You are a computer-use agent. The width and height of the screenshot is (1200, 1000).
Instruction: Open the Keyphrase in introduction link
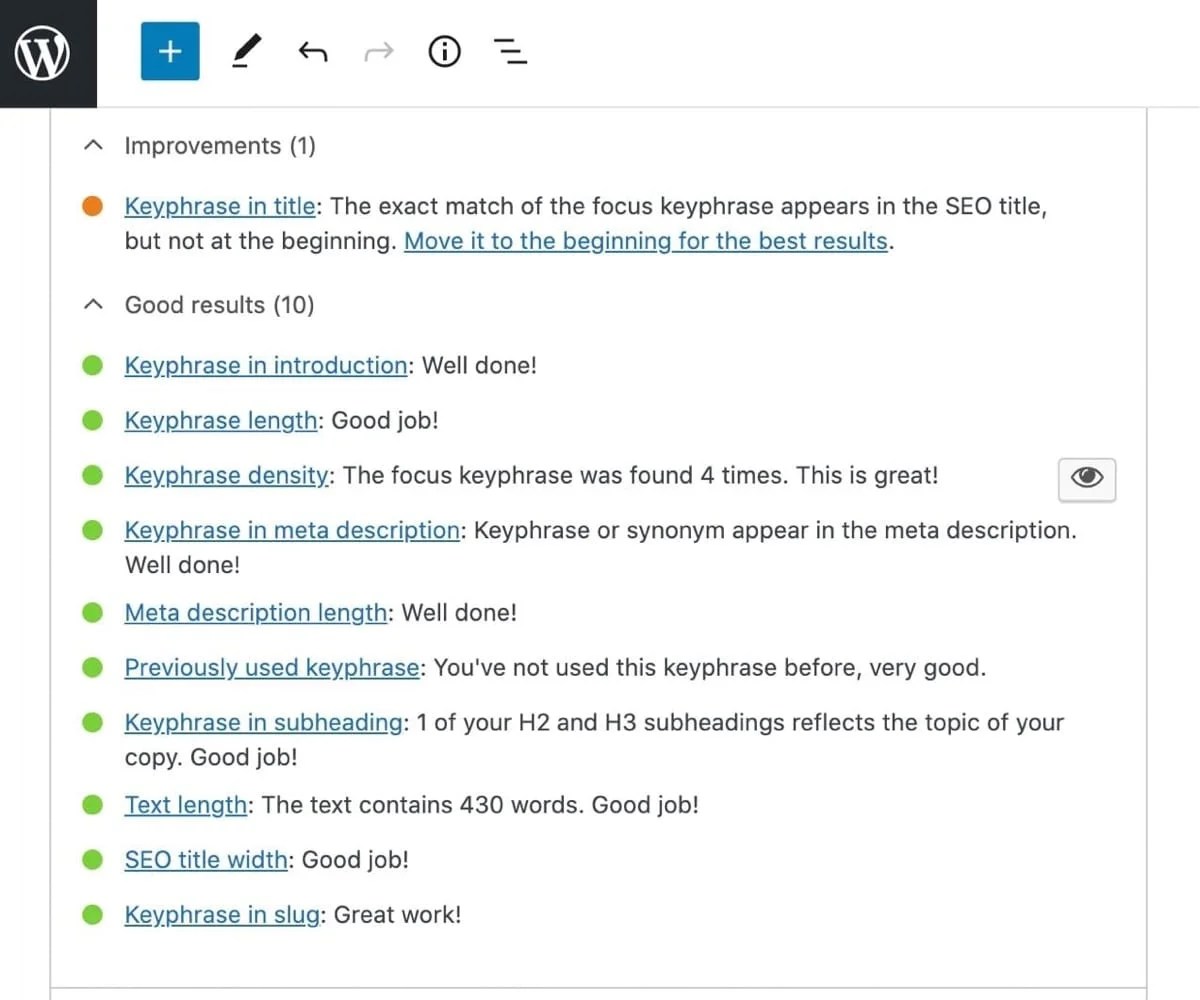265,365
